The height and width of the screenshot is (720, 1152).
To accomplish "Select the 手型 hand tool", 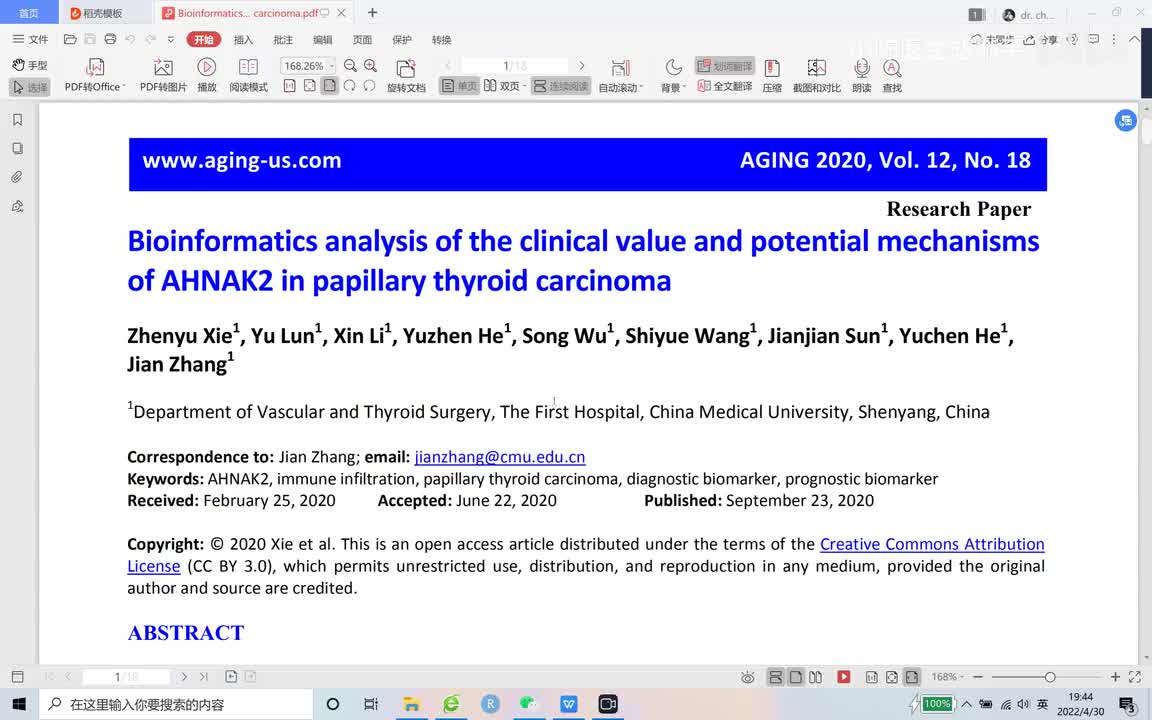I will [30, 65].
